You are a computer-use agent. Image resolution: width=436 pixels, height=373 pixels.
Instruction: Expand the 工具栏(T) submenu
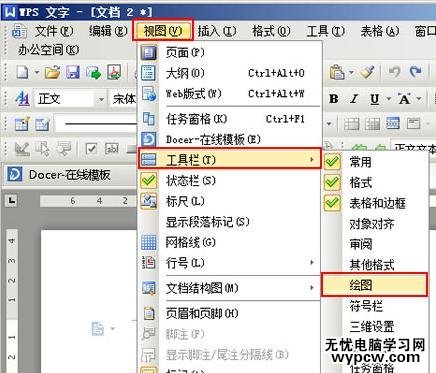(x=230, y=160)
